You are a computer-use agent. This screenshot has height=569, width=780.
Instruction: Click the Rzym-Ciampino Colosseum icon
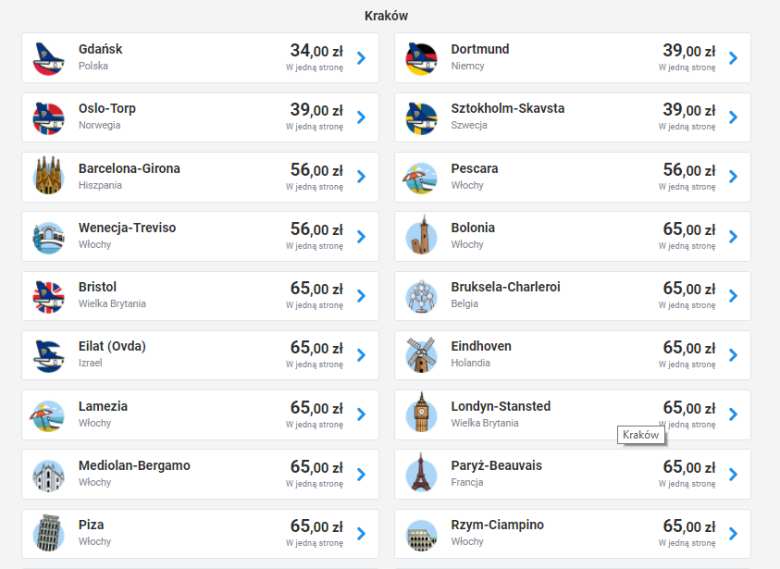click(x=421, y=533)
